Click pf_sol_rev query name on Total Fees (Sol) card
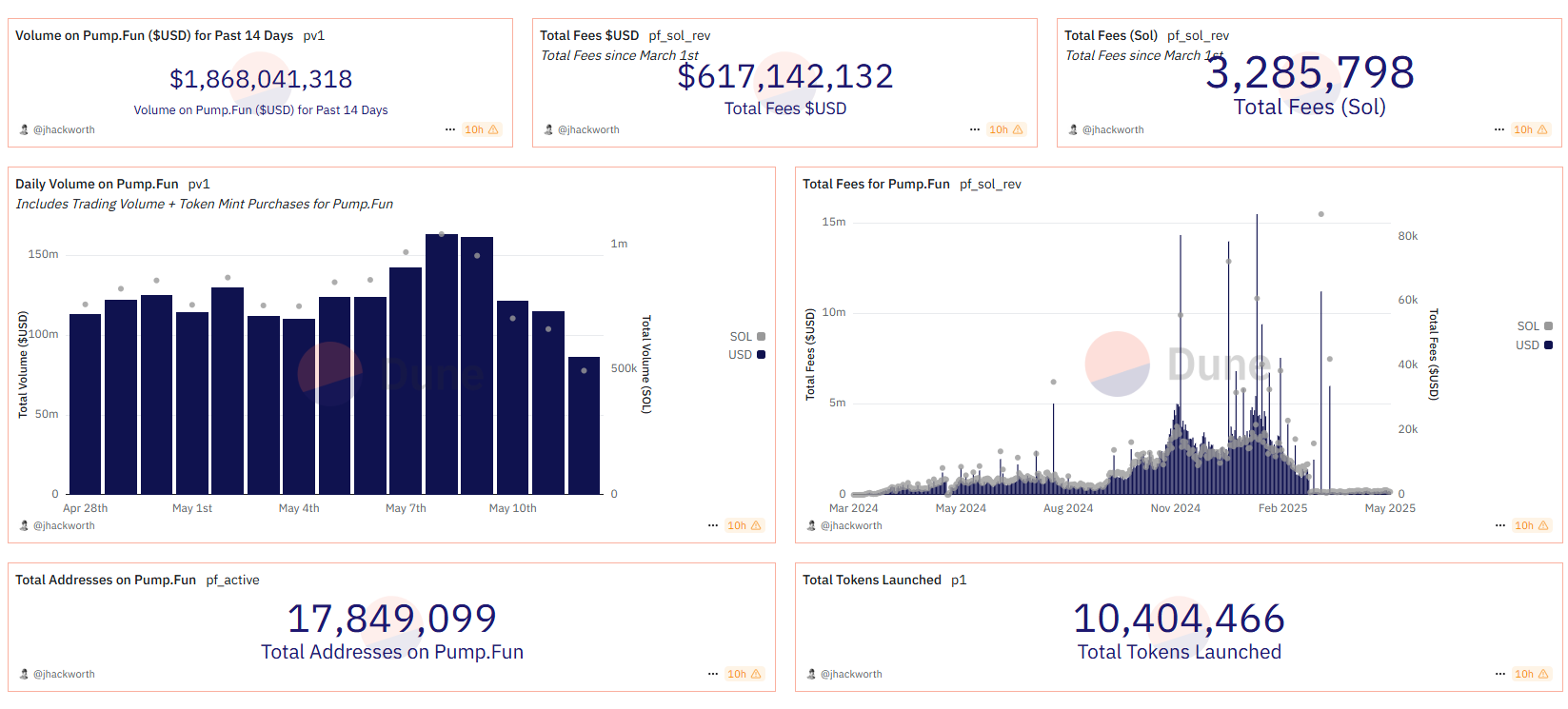 (1199, 35)
